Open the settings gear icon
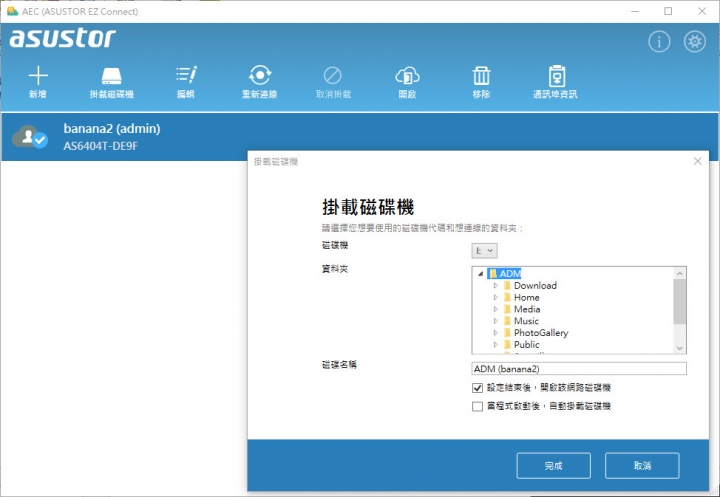This screenshot has width=720, height=497. pos(695,42)
